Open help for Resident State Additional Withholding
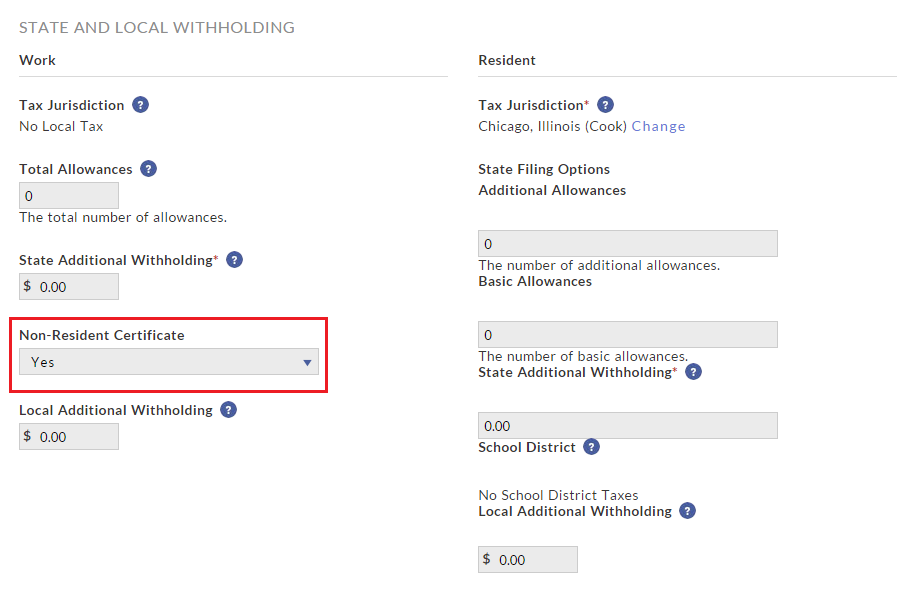 point(694,372)
